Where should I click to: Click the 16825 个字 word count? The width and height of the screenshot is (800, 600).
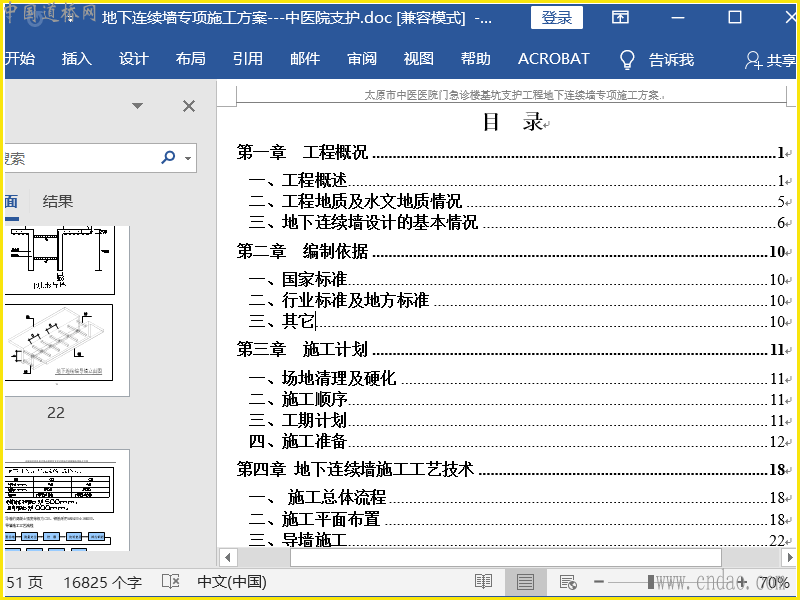click(103, 582)
